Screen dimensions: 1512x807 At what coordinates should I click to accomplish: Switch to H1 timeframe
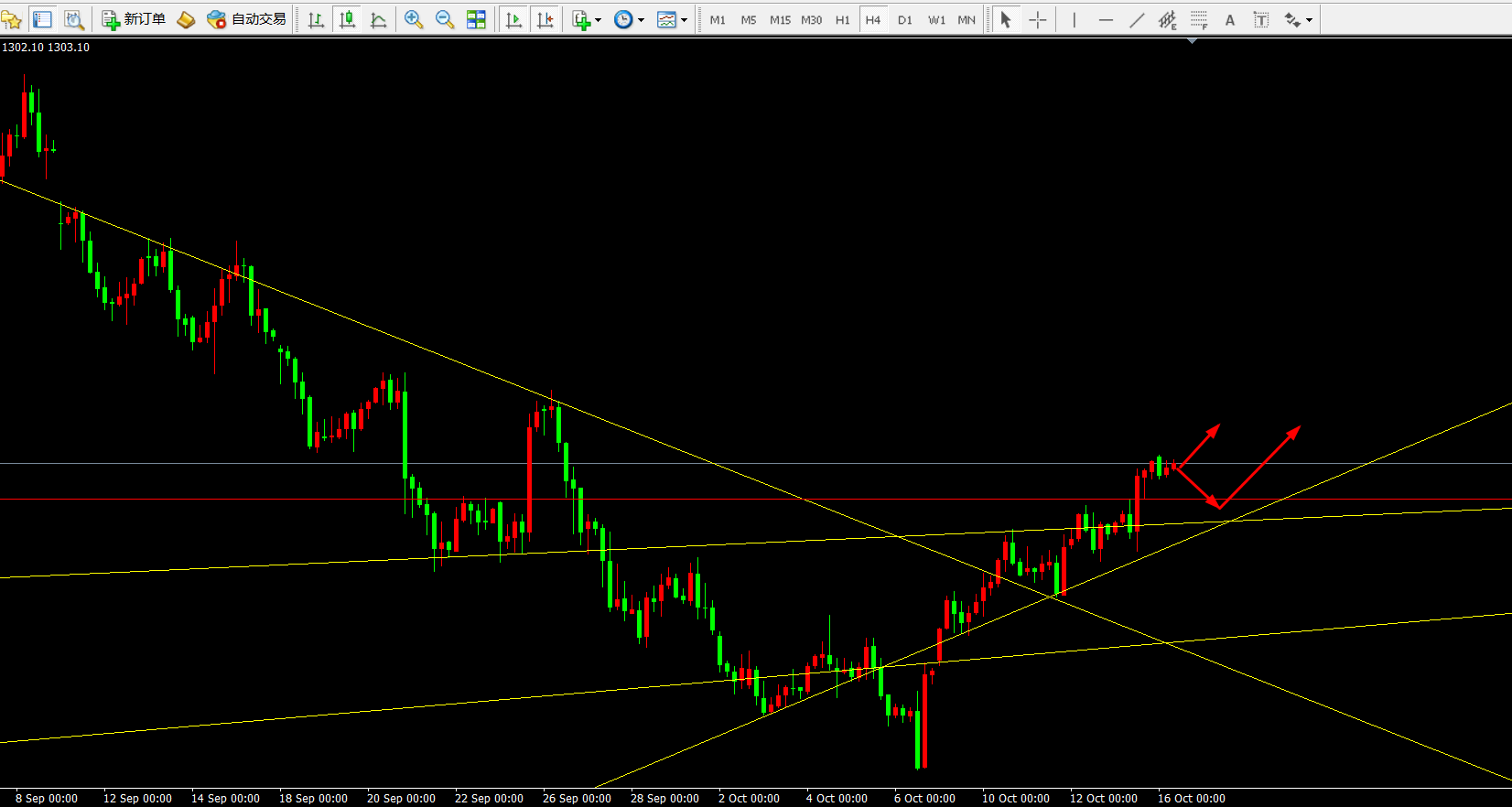(843, 19)
